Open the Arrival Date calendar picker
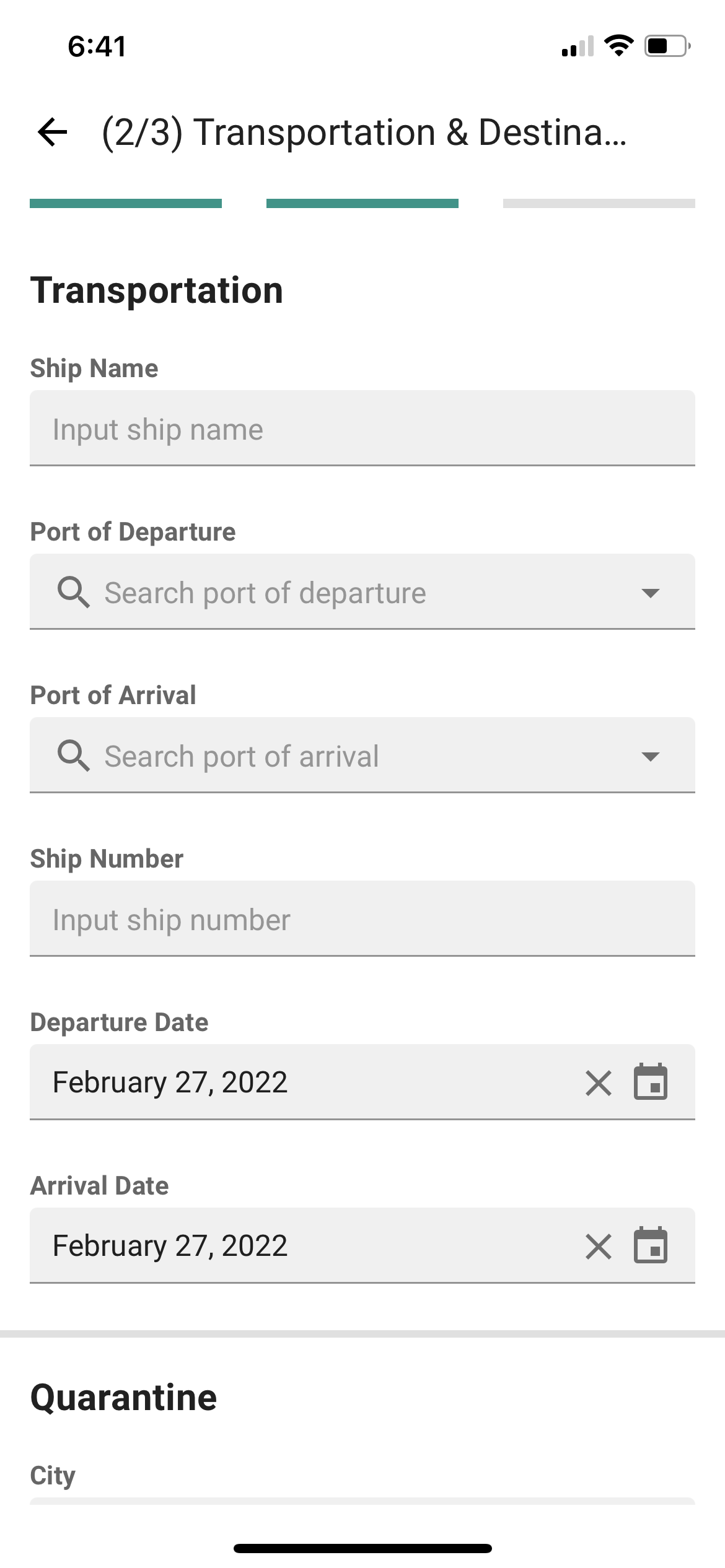This screenshot has width=725, height=1568. click(650, 1246)
